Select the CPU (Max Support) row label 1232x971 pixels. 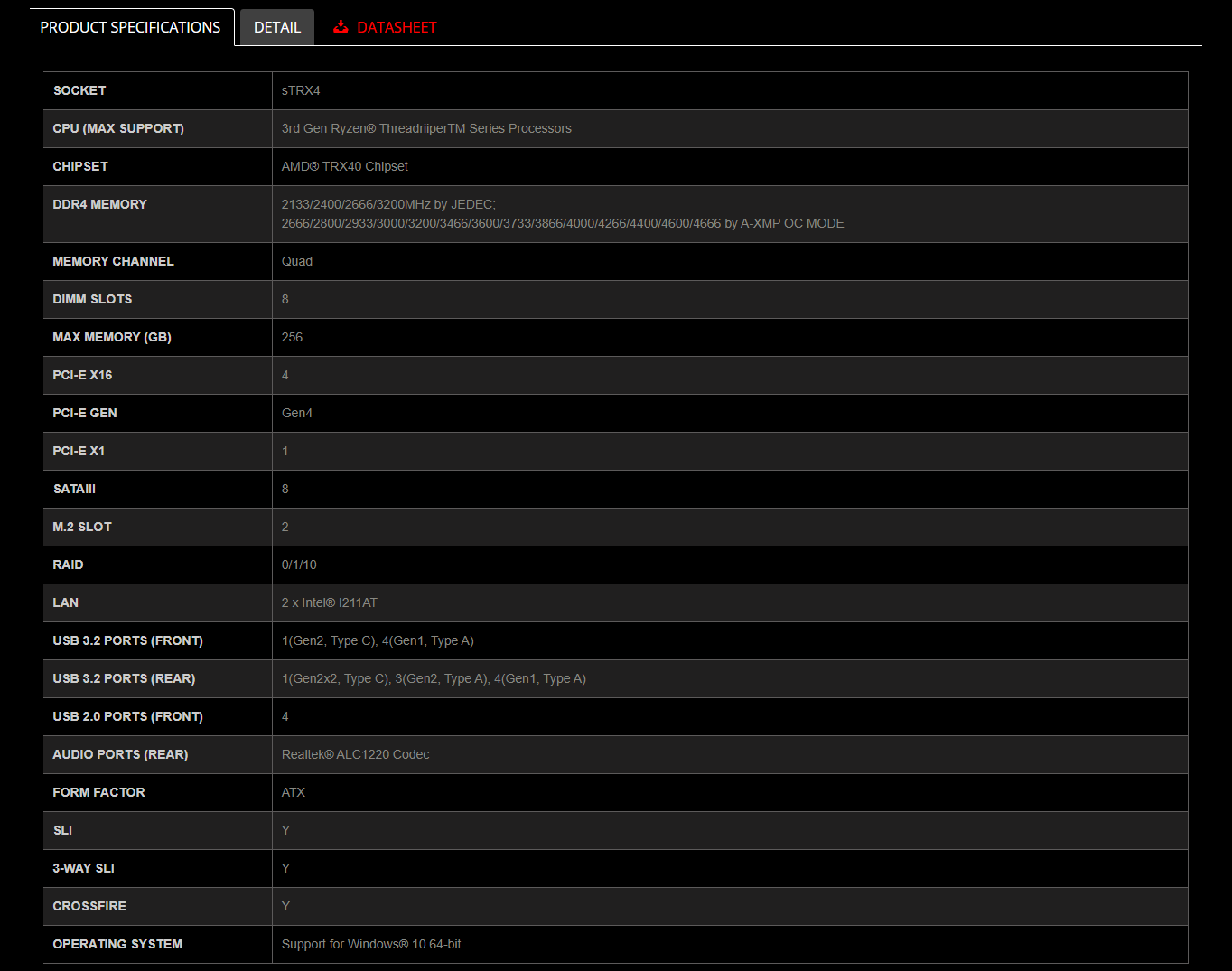[118, 128]
